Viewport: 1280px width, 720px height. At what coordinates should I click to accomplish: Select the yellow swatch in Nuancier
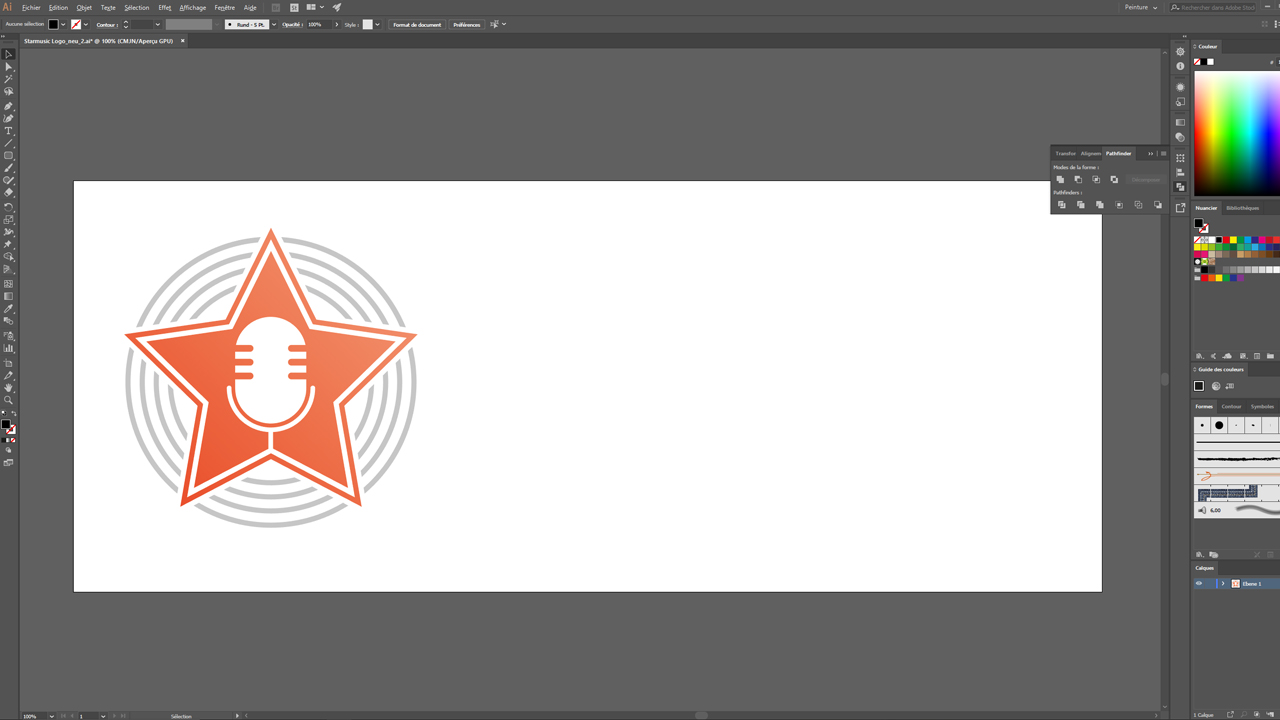1233,240
